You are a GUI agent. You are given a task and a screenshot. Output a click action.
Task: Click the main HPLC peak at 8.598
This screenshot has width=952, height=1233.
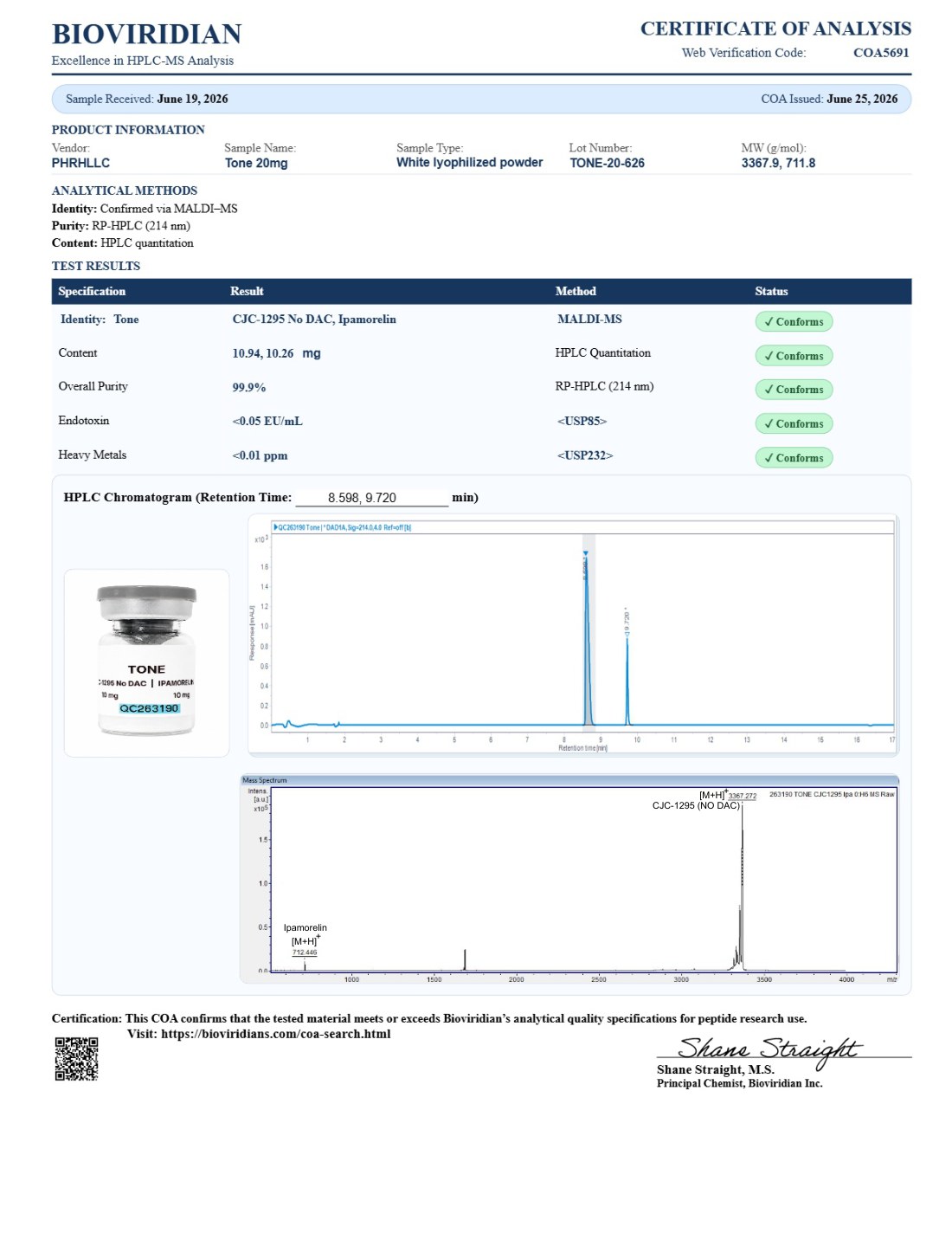[588, 641]
